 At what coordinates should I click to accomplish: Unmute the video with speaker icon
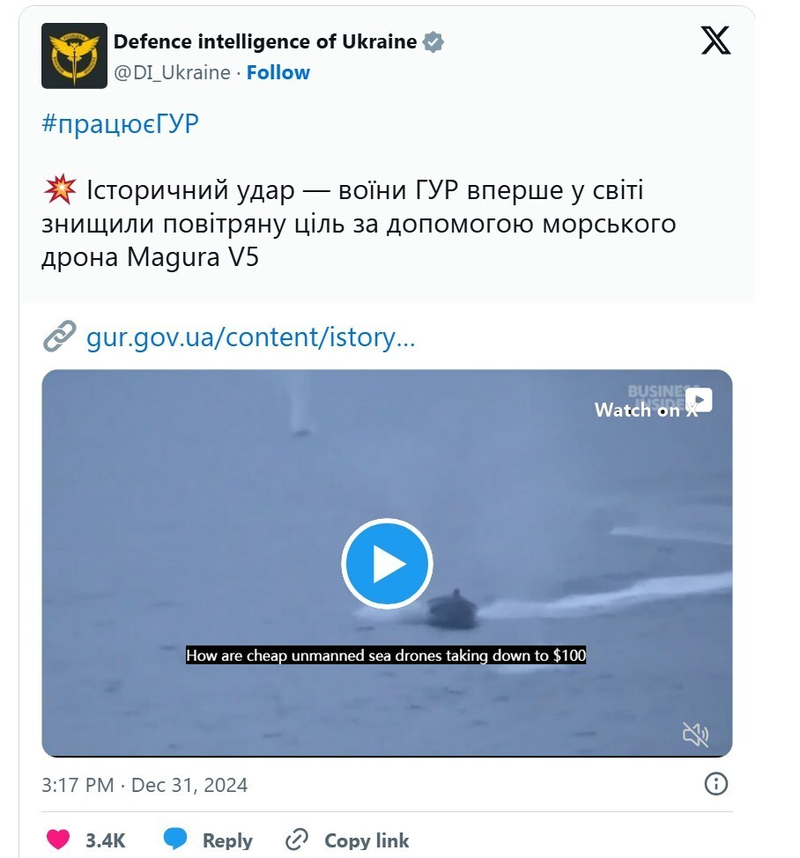695,734
